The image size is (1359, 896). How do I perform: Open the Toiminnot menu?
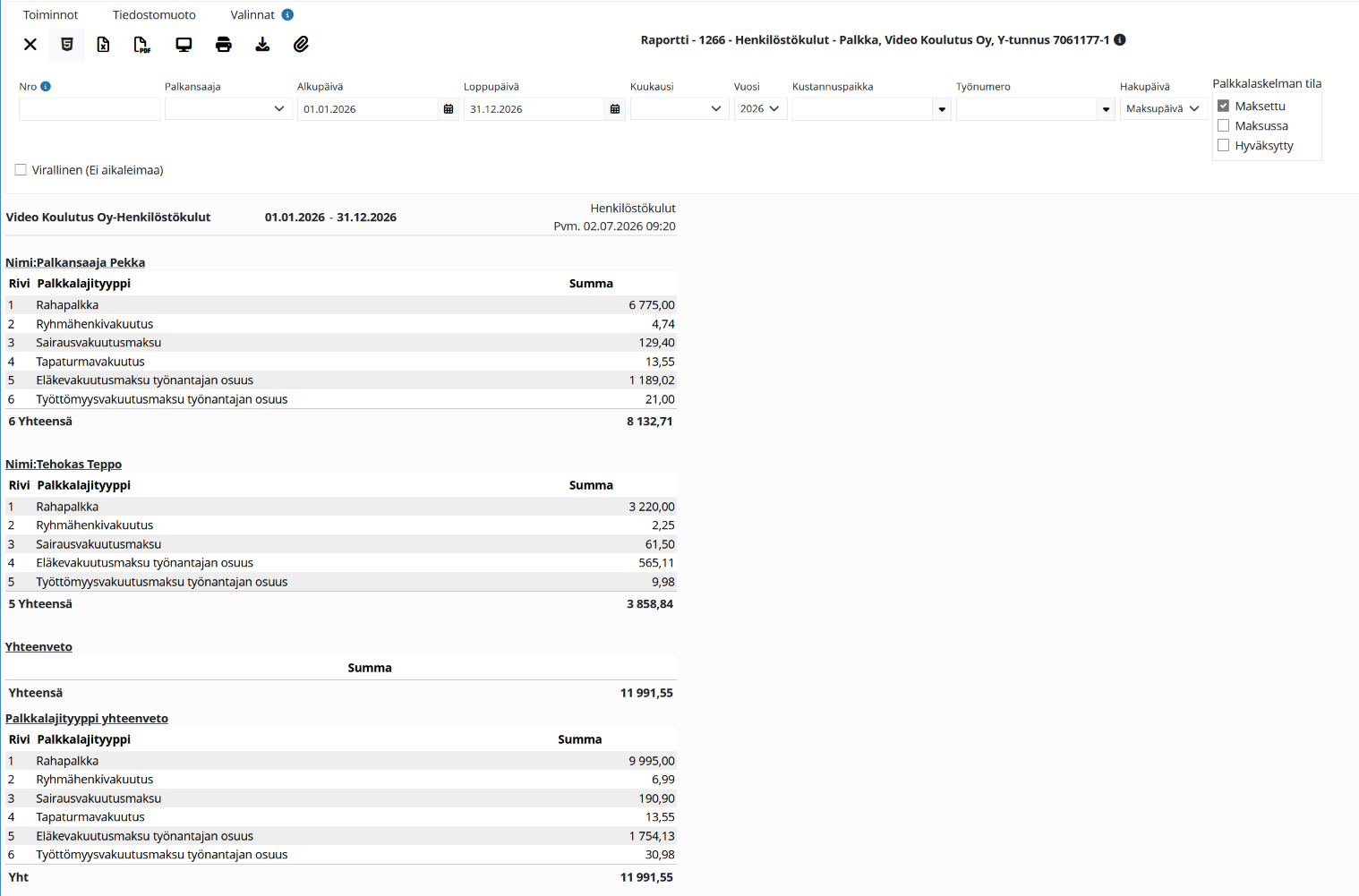(50, 15)
